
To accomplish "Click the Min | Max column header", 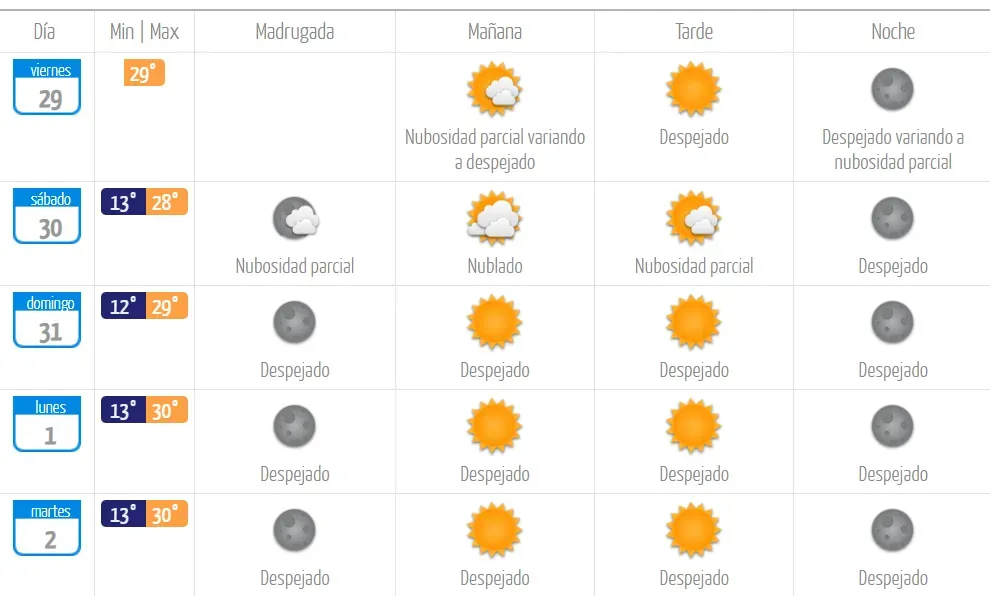I will 144,32.
